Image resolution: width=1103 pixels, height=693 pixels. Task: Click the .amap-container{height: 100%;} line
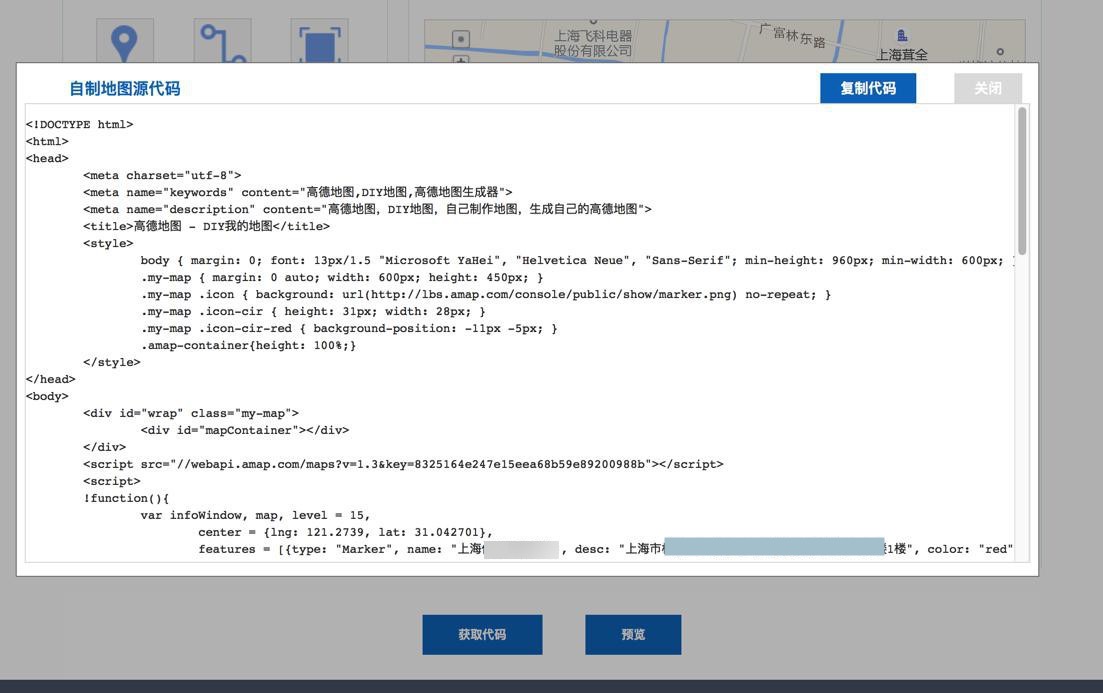coord(248,345)
